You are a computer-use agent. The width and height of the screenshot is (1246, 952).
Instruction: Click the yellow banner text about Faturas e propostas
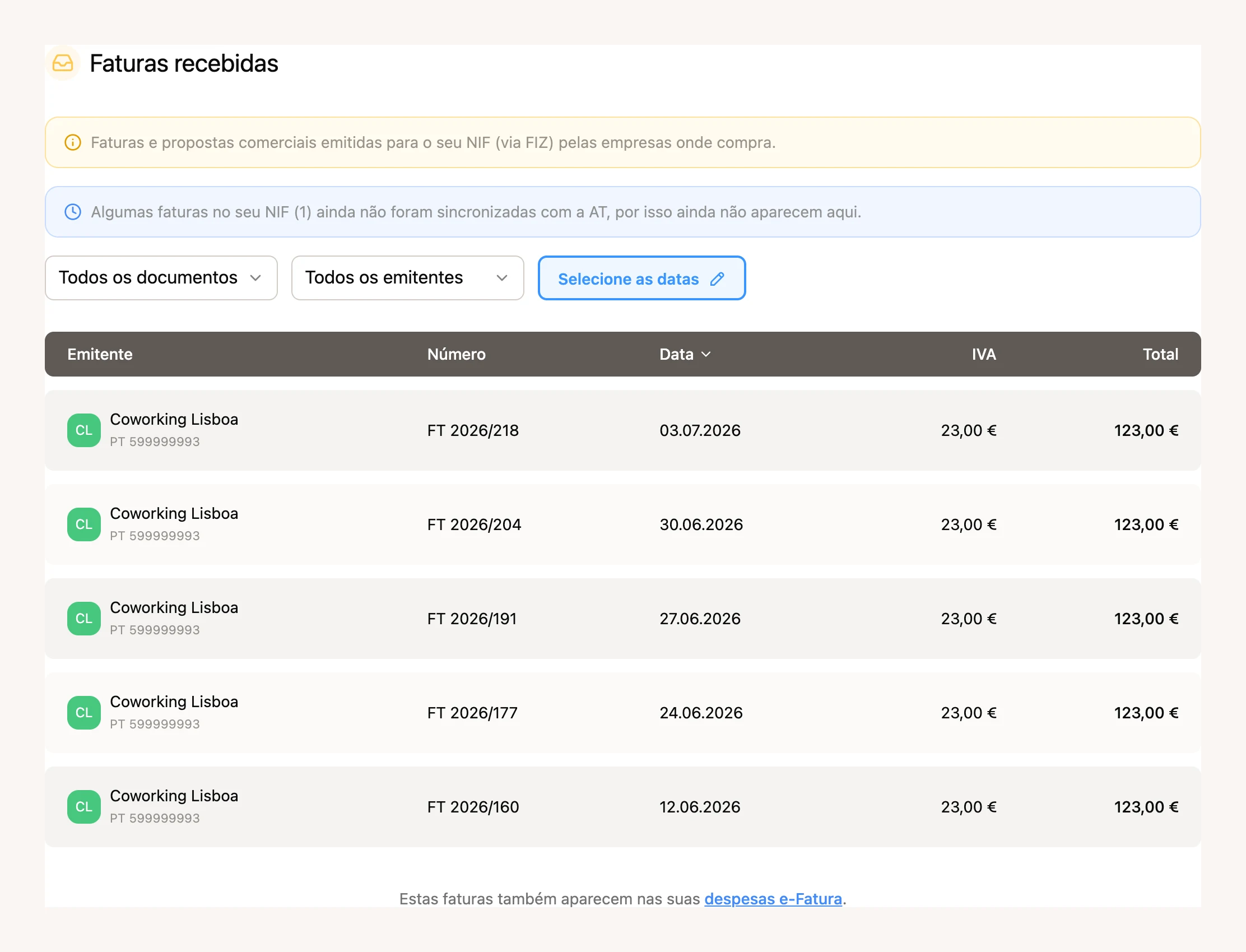click(x=433, y=142)
